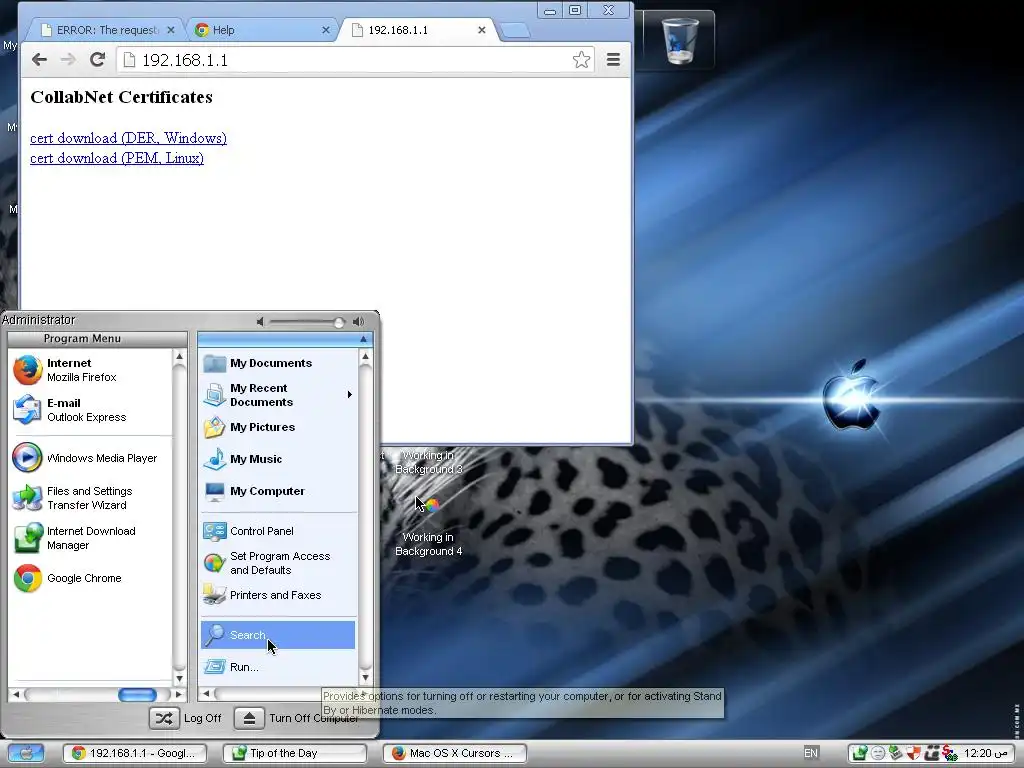Open My Pictures folder
1024x768 pixels.
(x=279, y=427)
